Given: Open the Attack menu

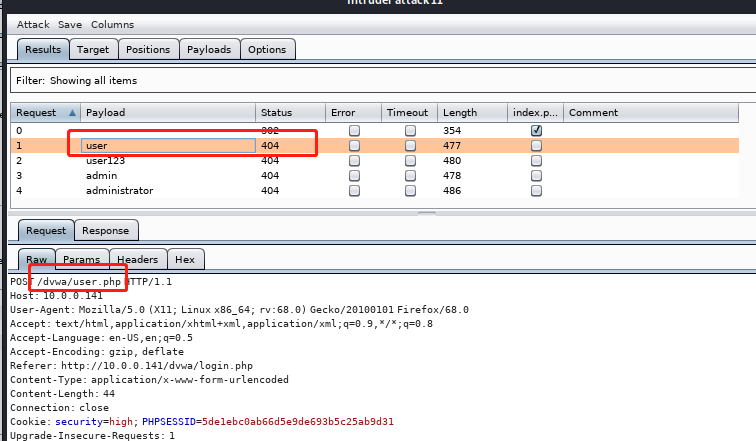Looking at the screenshot, I should (x=33, y=25).
